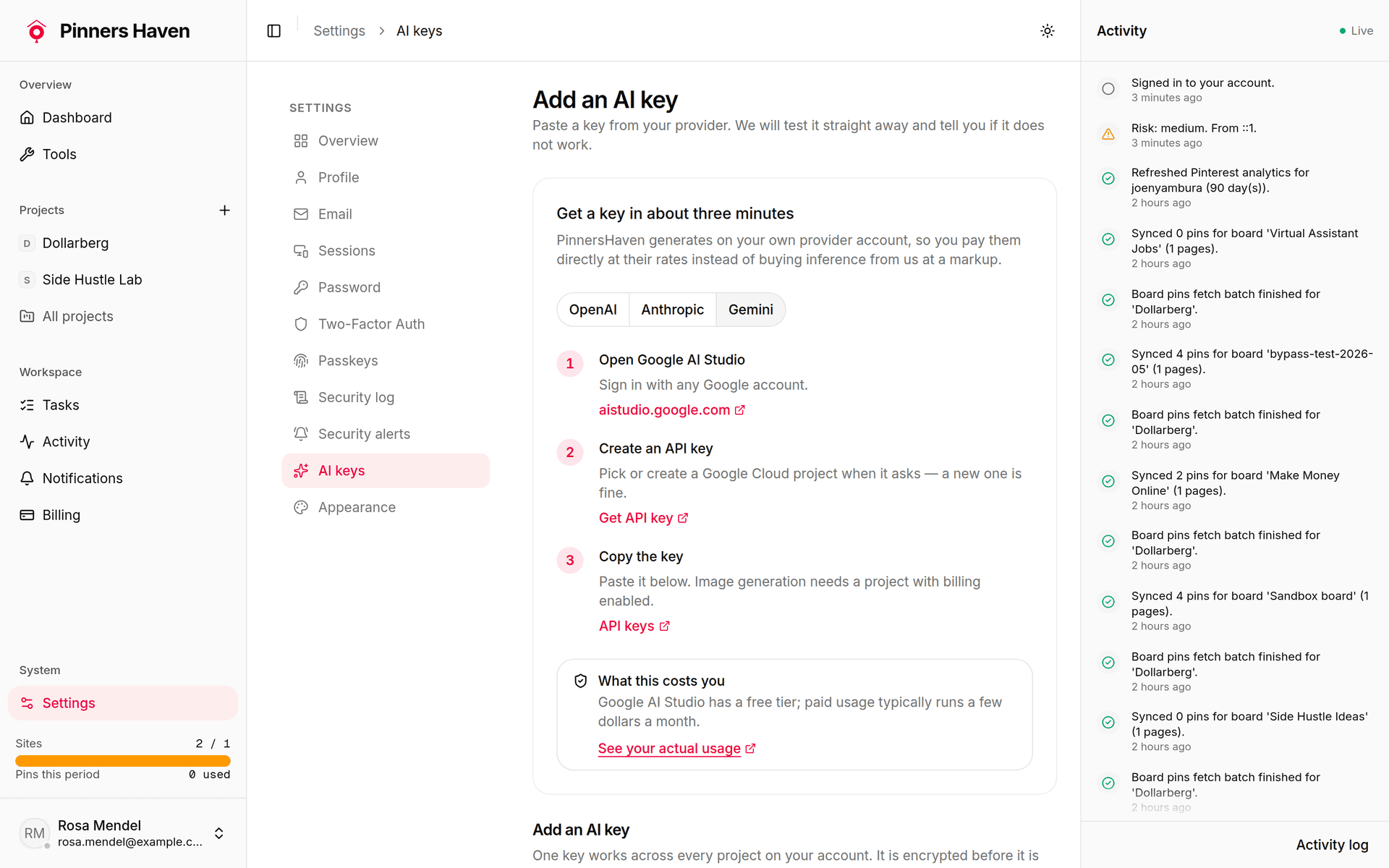Open the Appearance settings section
This screenshot has width=1389, height=868.
coord(386,507)
